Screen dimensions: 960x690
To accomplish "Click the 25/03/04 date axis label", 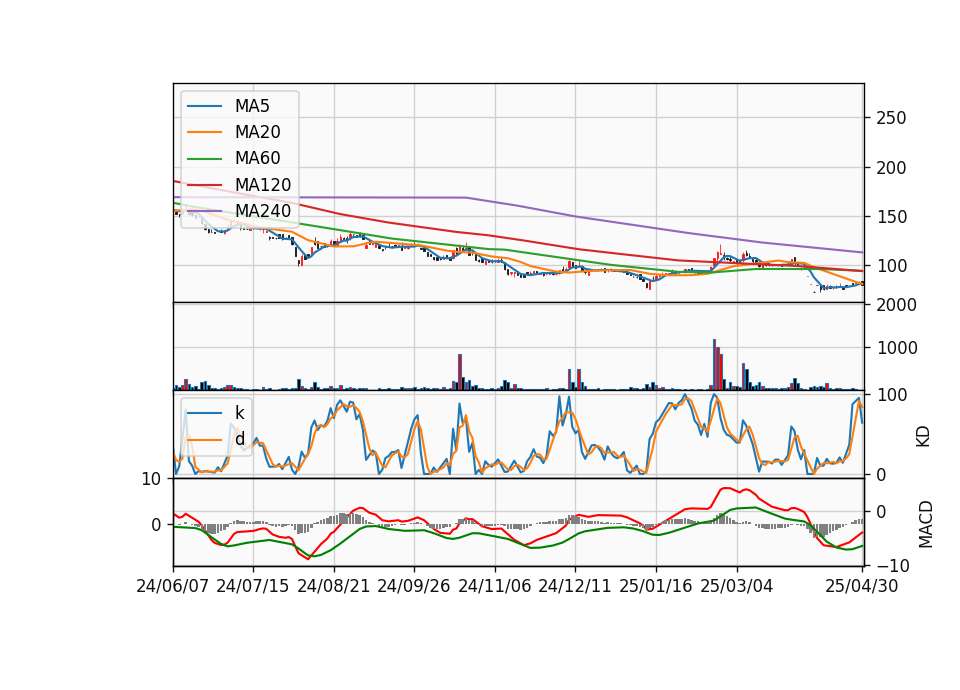I will pyautogui.click(x=737, y=587).
